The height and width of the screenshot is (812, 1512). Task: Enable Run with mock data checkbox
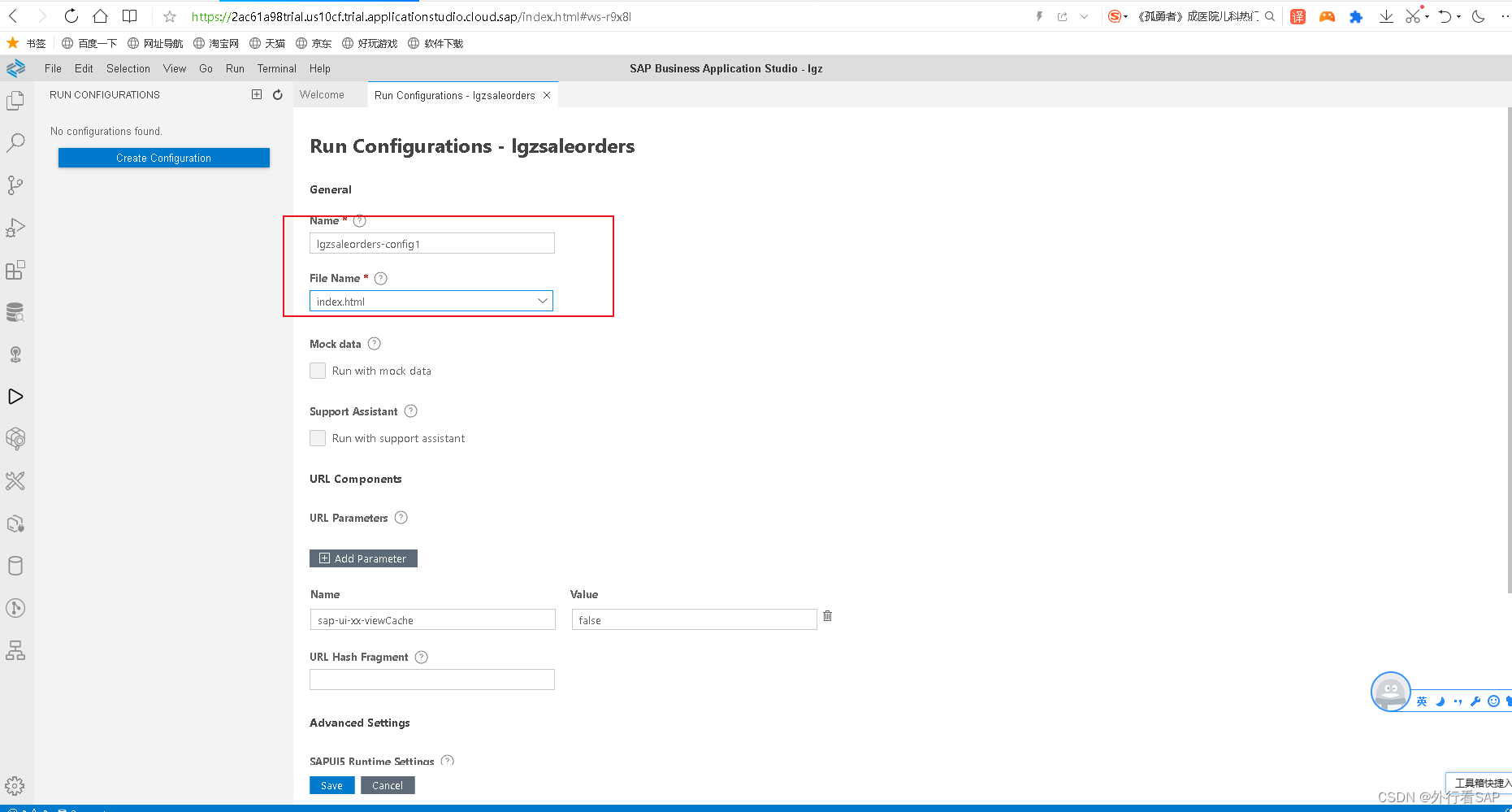tap(318, 371)
